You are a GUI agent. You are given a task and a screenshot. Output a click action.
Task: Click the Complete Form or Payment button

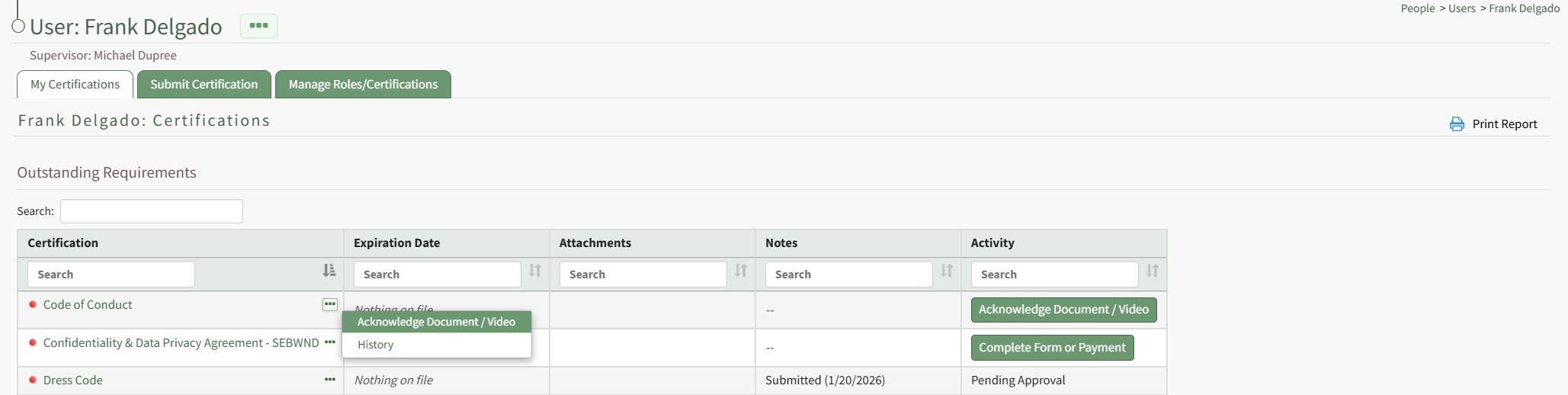tap(1052, 348)
